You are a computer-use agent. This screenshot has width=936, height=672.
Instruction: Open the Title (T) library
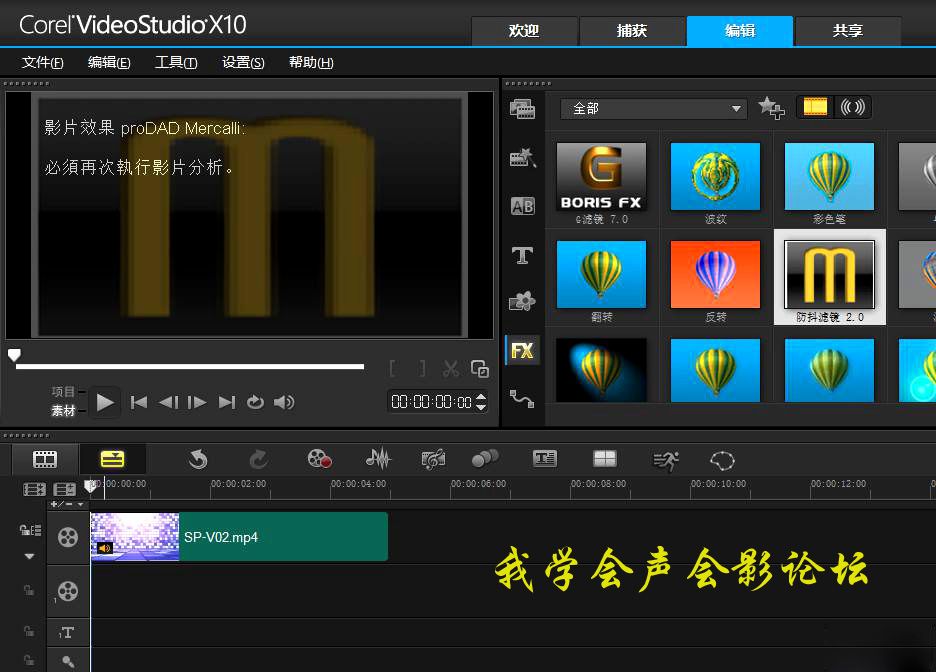[522, 255]
